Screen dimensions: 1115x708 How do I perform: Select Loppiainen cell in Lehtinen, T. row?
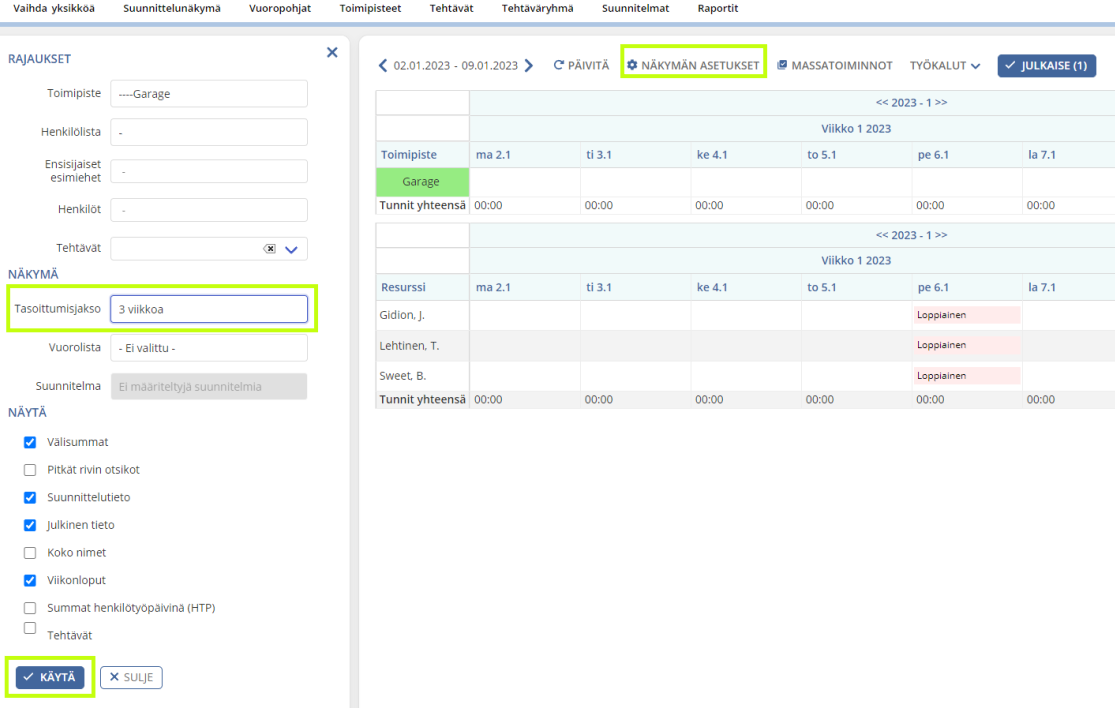(x=967, y=345)
